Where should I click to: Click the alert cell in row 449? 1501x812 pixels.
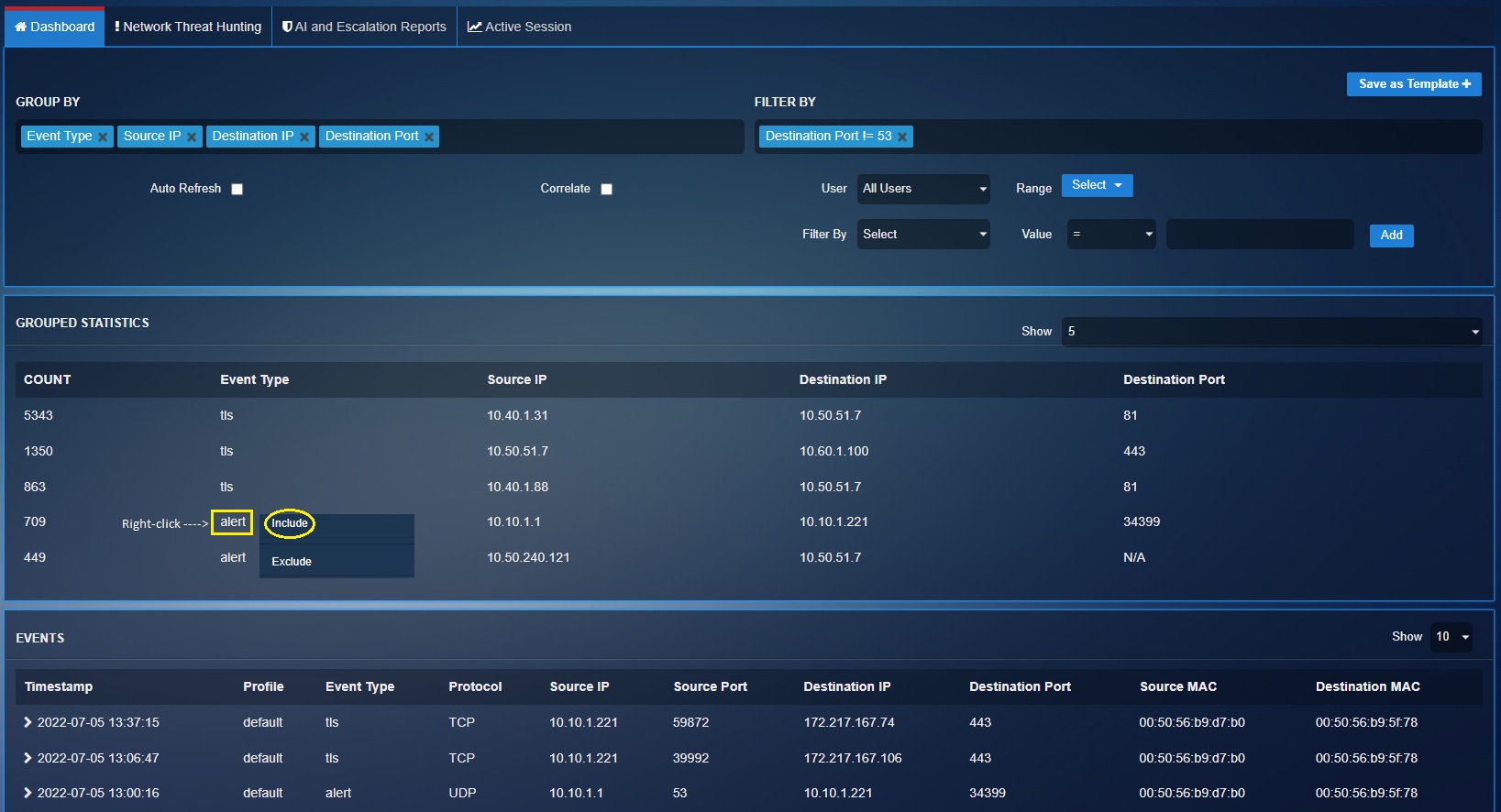point(233,557)
